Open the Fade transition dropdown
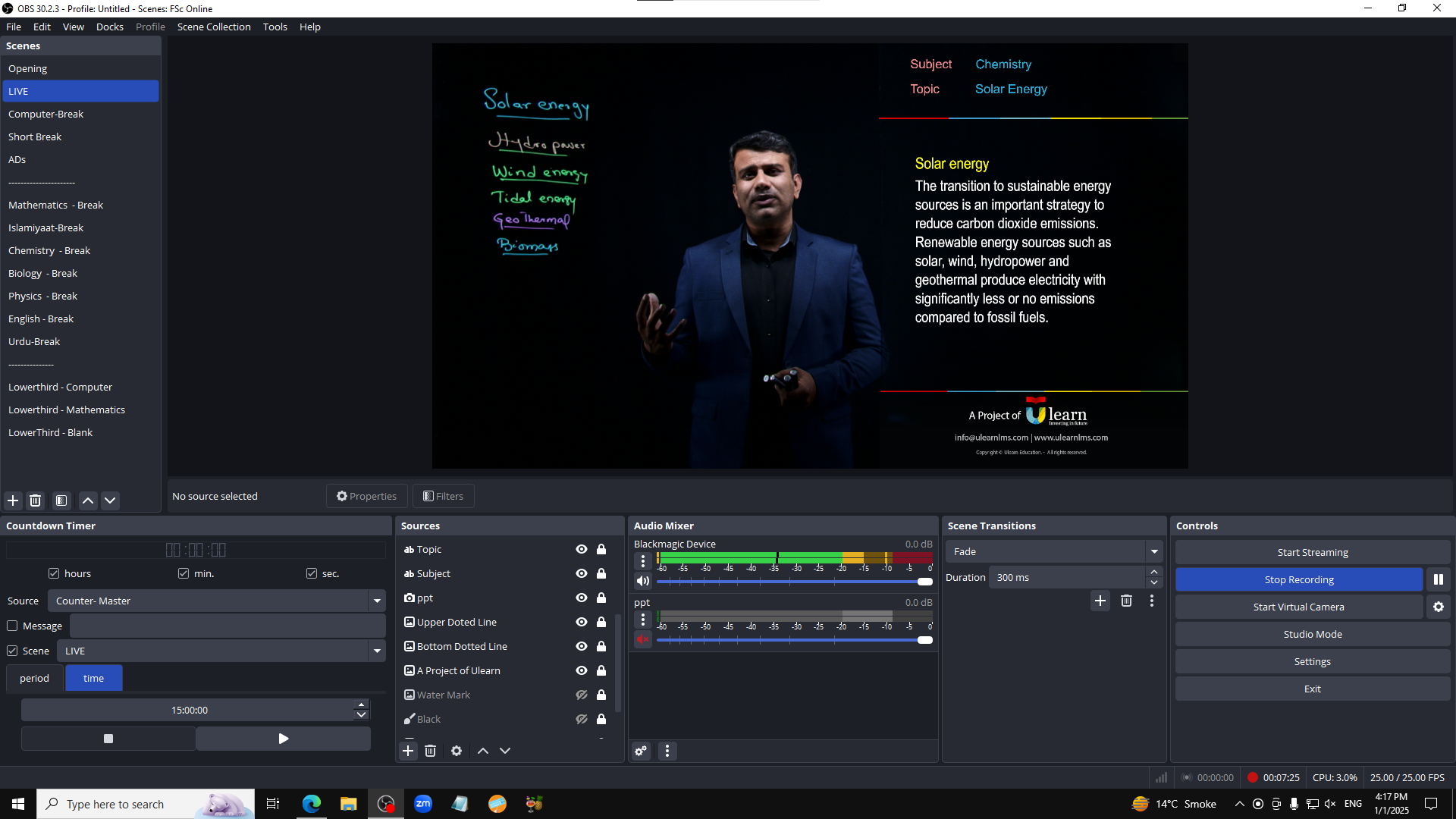The height and width of the screenshot is (819, 1456). coord(1154,551)
